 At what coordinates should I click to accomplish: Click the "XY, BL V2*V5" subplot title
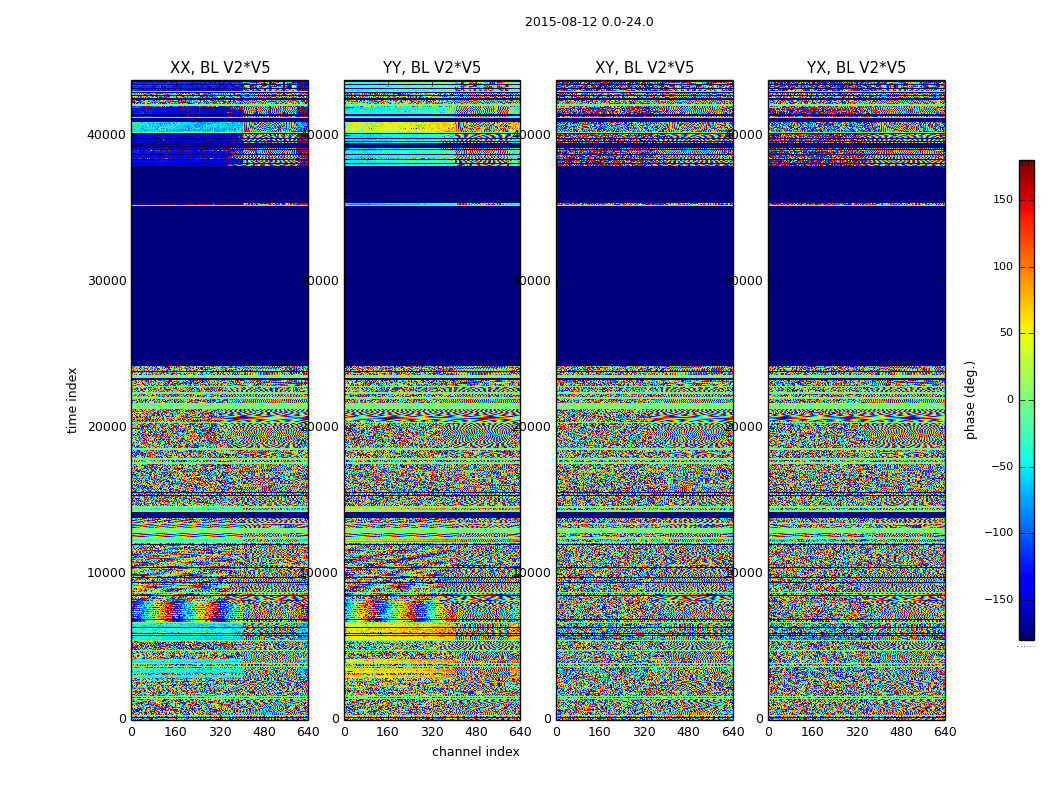644,68
